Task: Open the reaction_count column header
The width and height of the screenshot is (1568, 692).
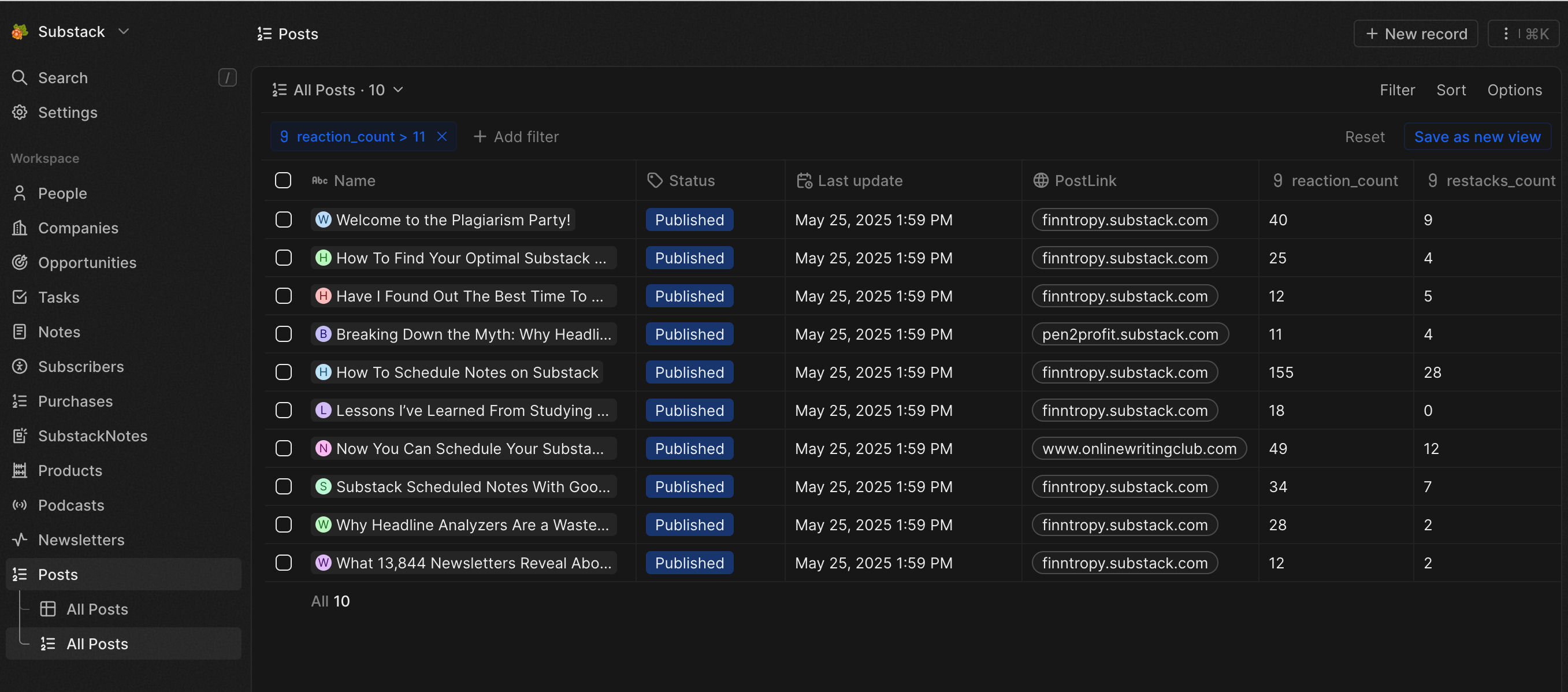Action: [x=1336, y=181]
